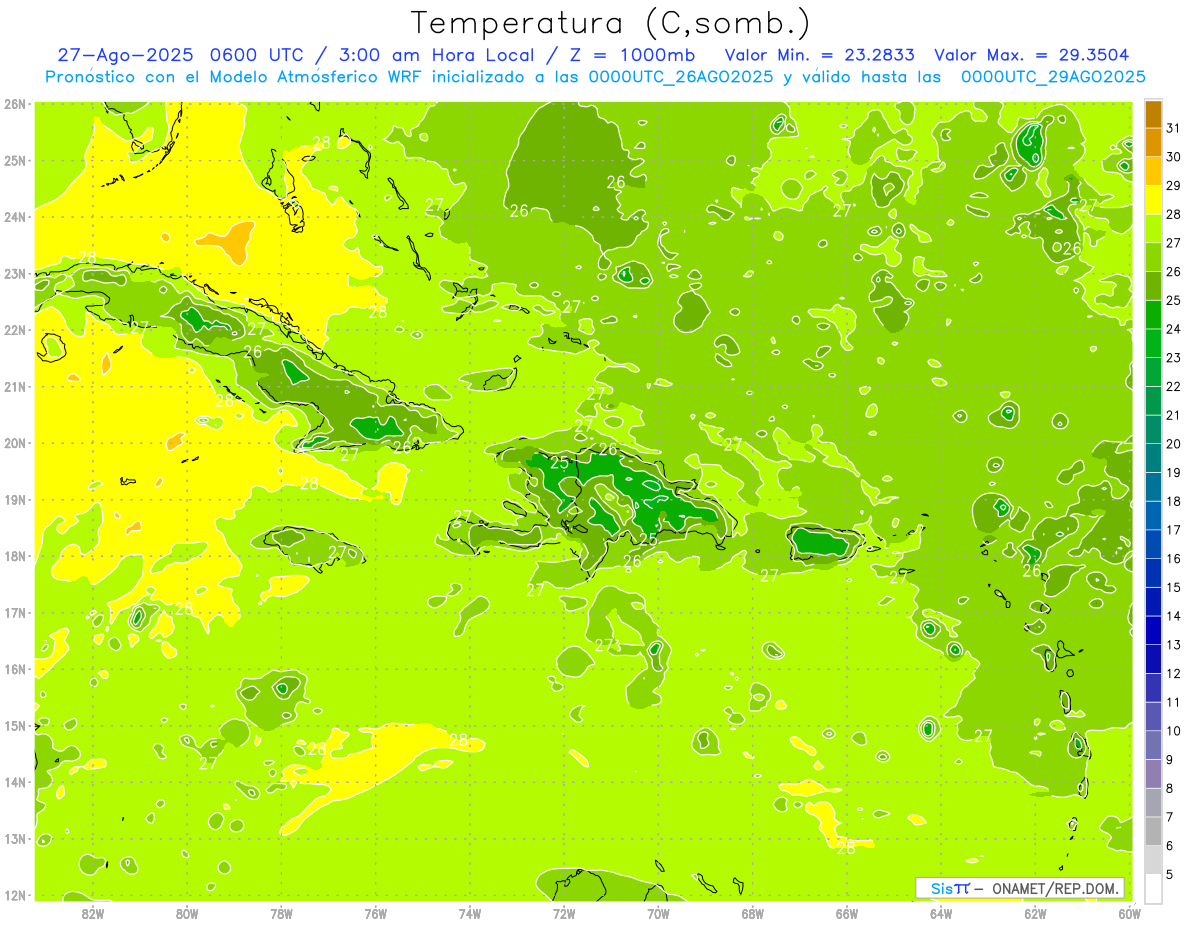The image size is (1200, 927).
Task: Click the brown legend swatch above 31
Action: point(1153,113)
